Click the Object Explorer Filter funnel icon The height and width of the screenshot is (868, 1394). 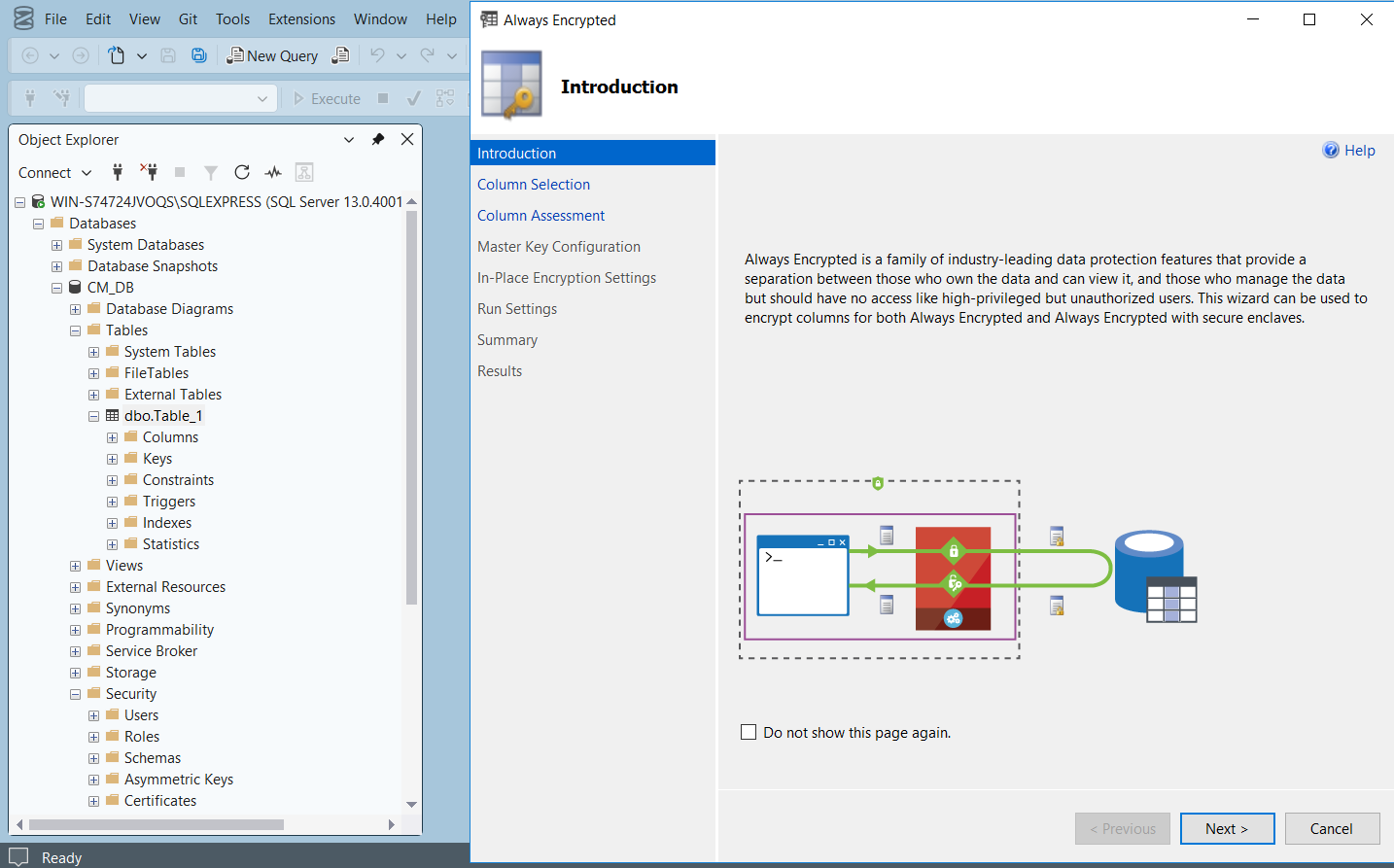coord(211,172)
